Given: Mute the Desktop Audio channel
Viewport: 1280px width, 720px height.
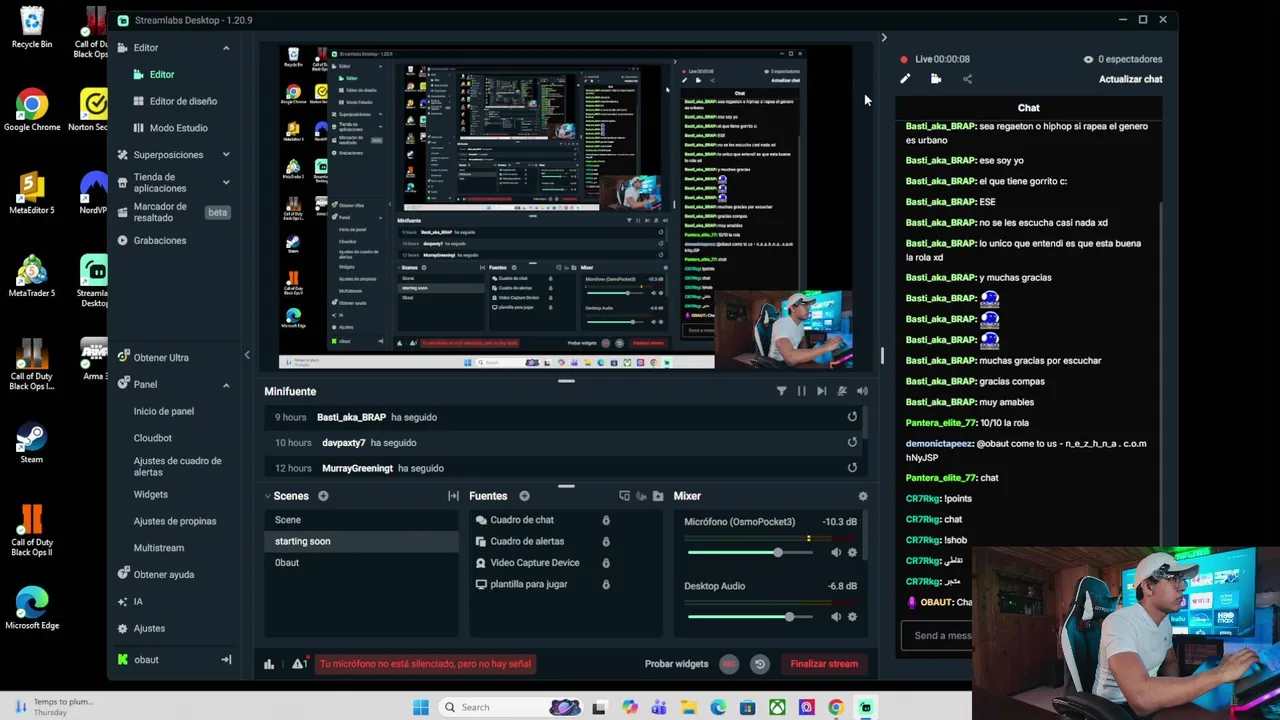Looking at the screenshot, I should coord(836,616).
